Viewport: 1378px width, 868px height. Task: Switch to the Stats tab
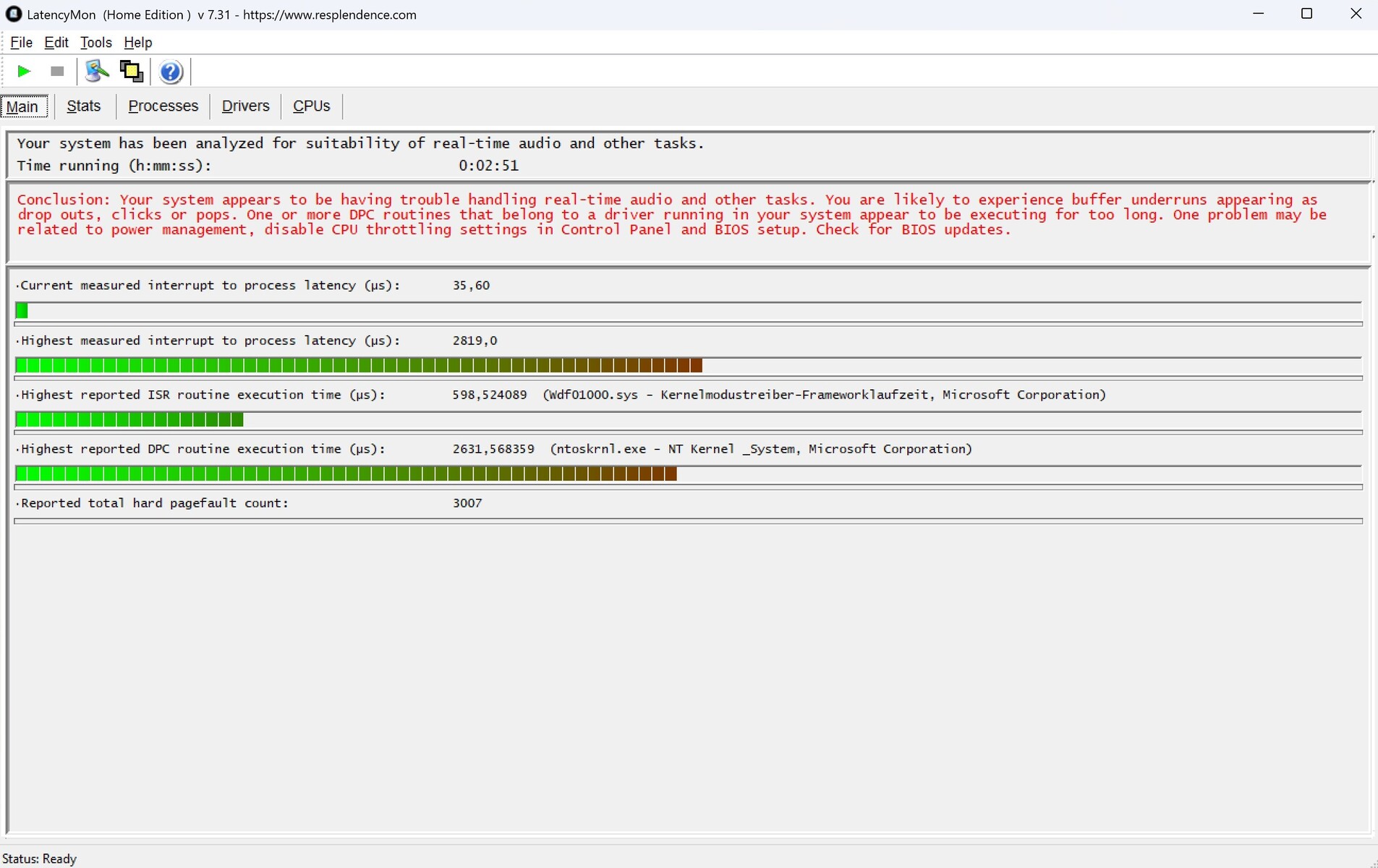click(83, 106)
